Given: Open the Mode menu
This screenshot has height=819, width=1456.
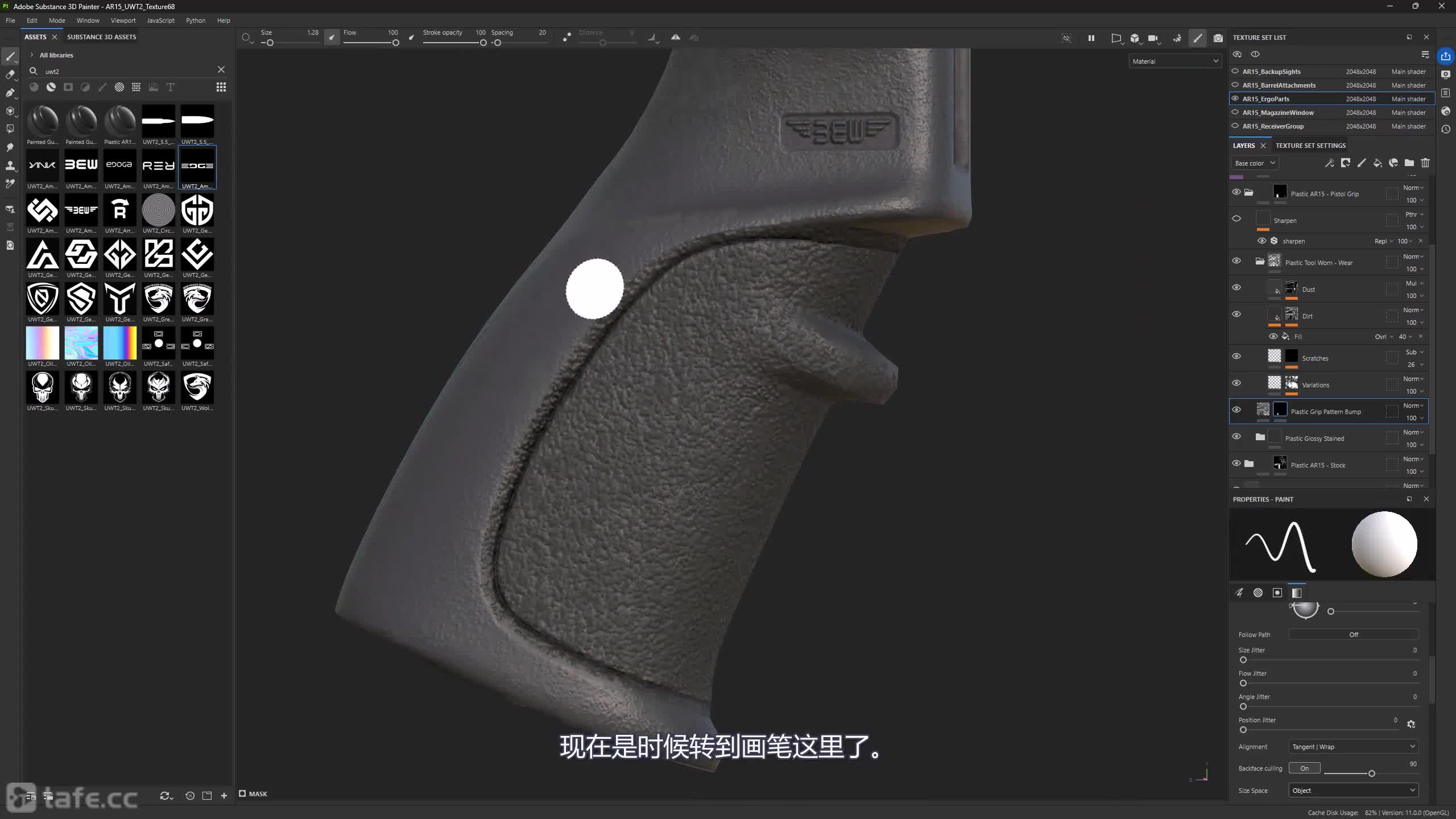Looking at the screenshot, I should [57, 20].
